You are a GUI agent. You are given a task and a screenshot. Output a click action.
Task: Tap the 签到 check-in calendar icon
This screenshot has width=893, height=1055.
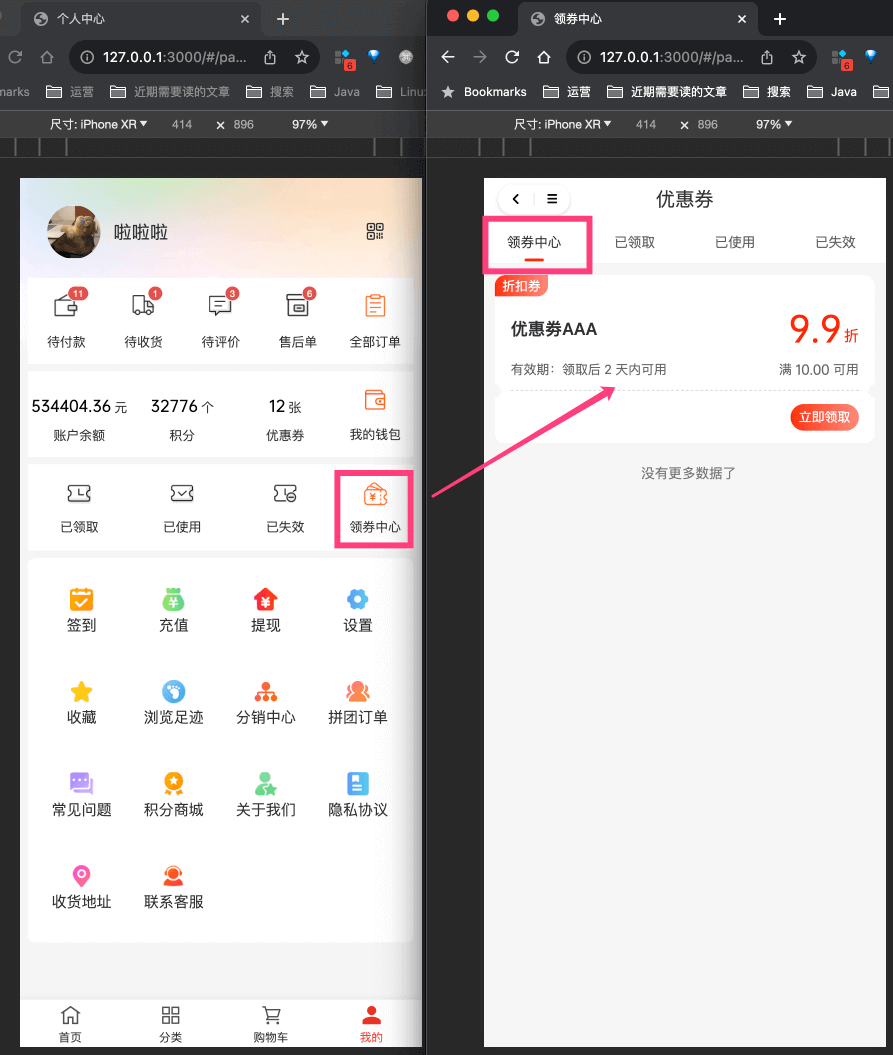pos(81,599)
